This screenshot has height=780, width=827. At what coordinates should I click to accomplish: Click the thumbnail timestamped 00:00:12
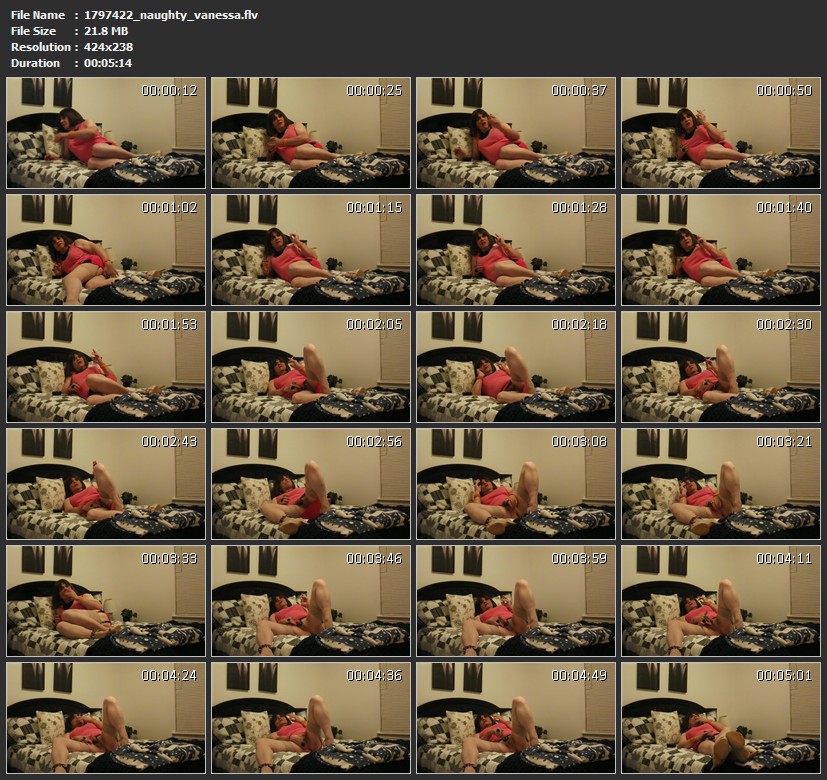click(106, 133)
